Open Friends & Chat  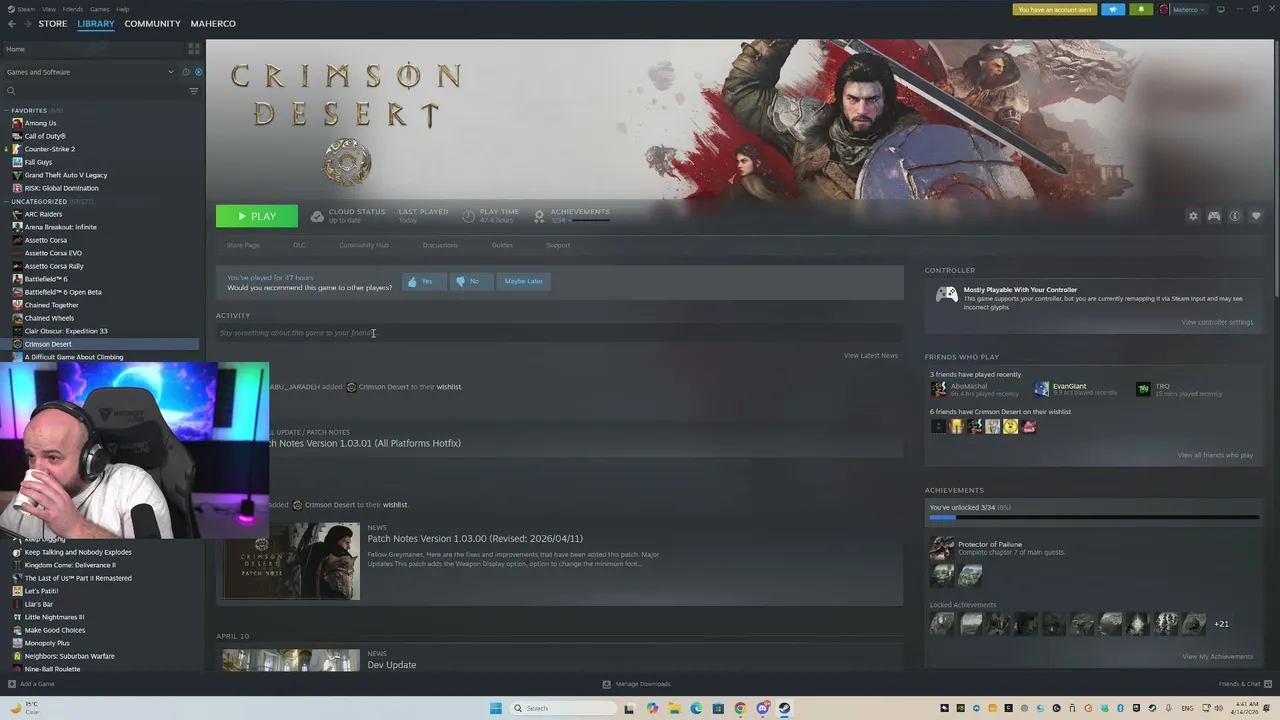pos(1244,684)
